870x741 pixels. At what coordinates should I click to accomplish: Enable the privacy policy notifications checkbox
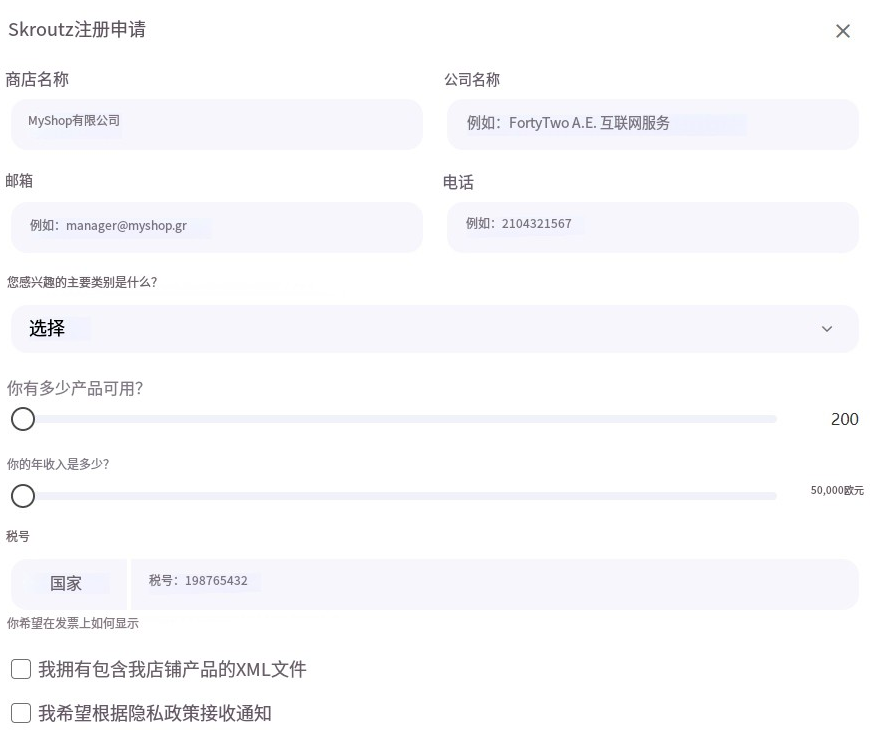pyautogui.click(x=21, y=713)
